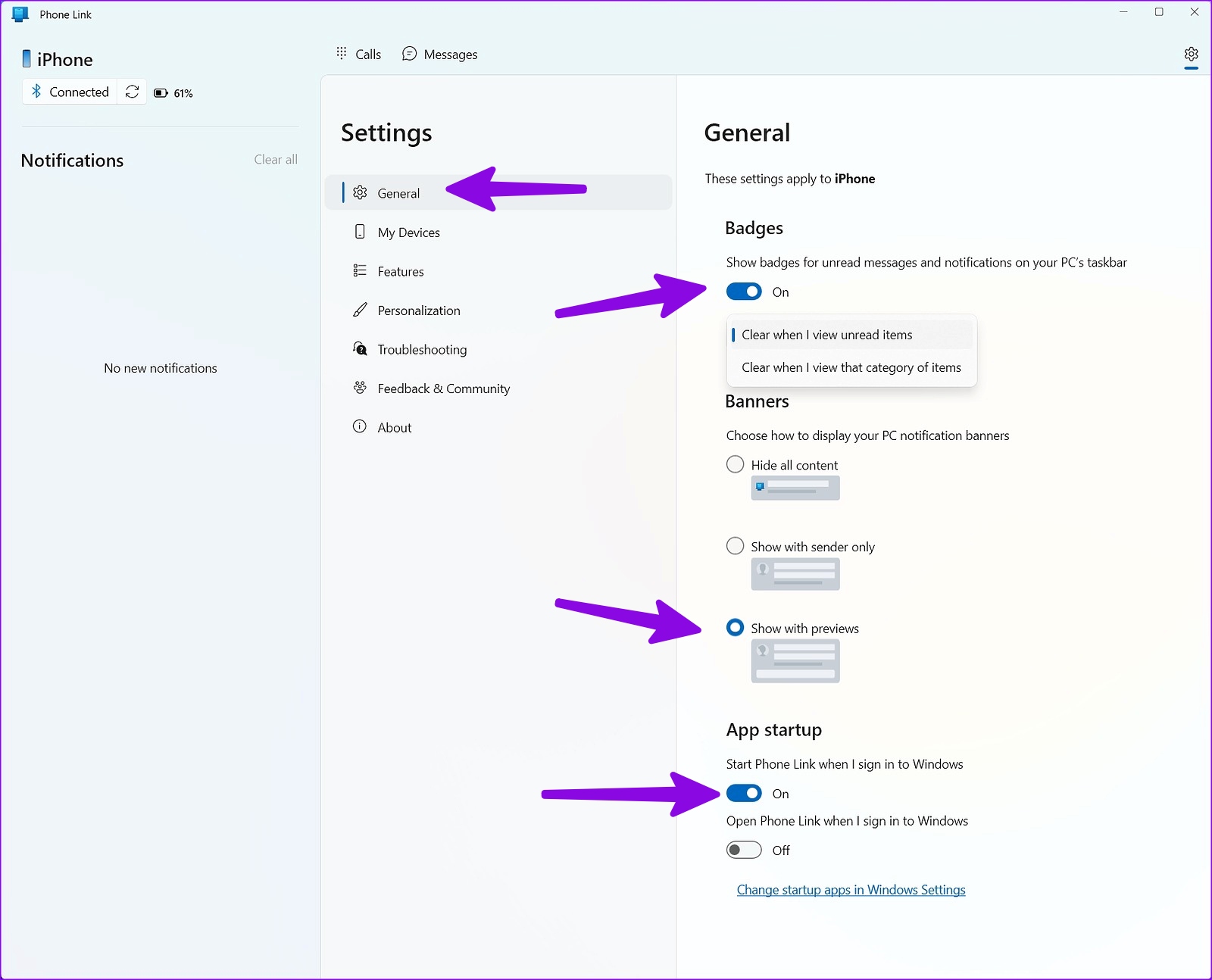Open the Features settings page
The width and height of the screenshot is (1212, 980).
498,271
